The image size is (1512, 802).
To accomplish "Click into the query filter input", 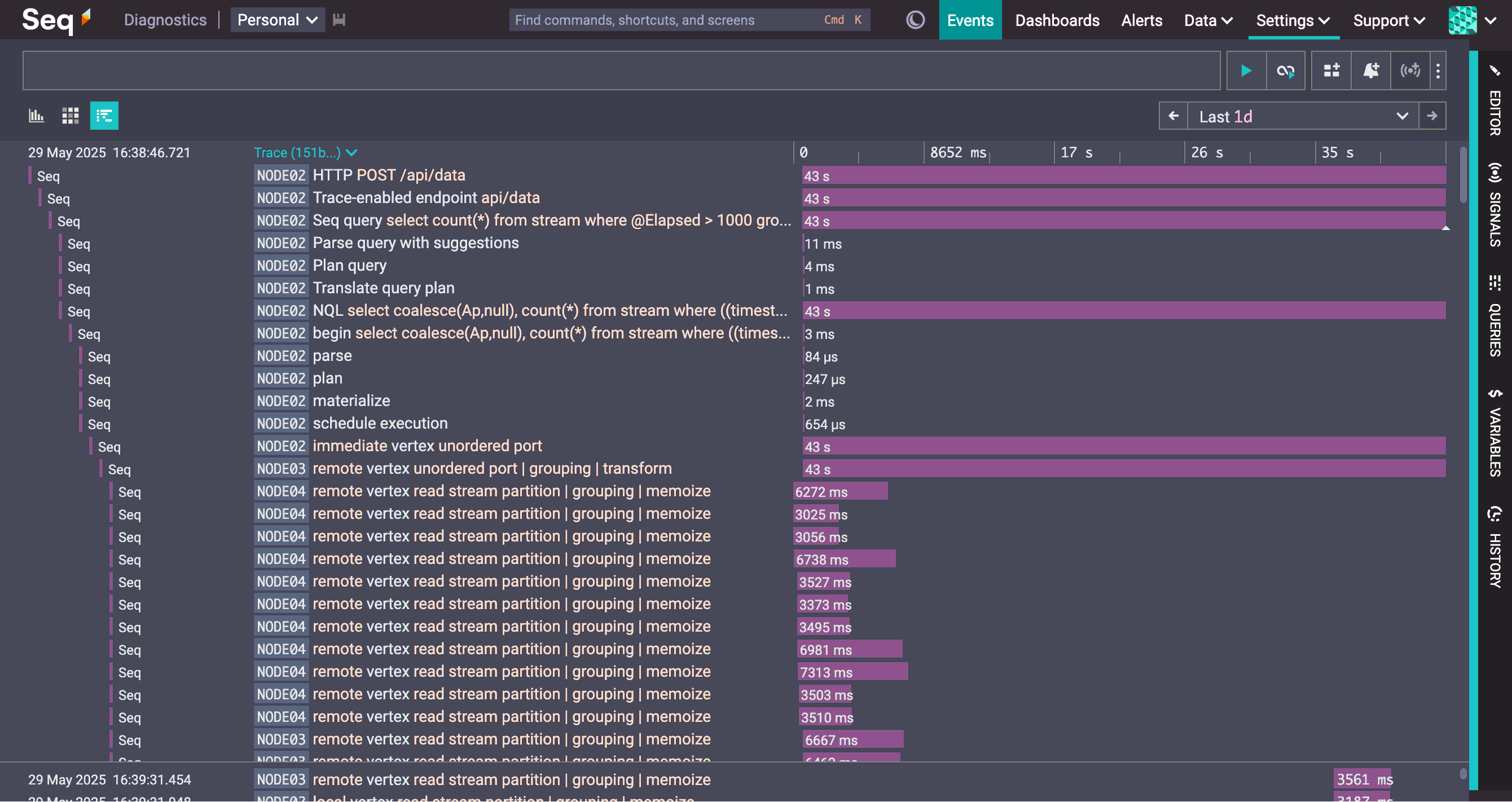I will tap(622, 70).
